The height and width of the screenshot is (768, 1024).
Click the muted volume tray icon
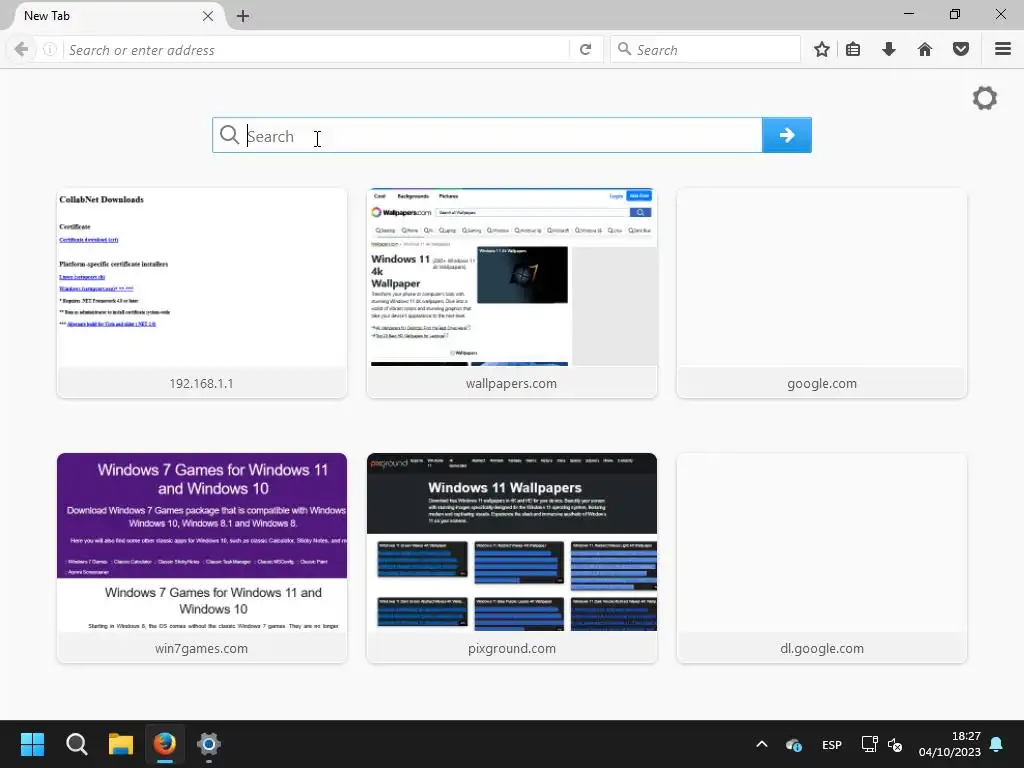[895, 744]
